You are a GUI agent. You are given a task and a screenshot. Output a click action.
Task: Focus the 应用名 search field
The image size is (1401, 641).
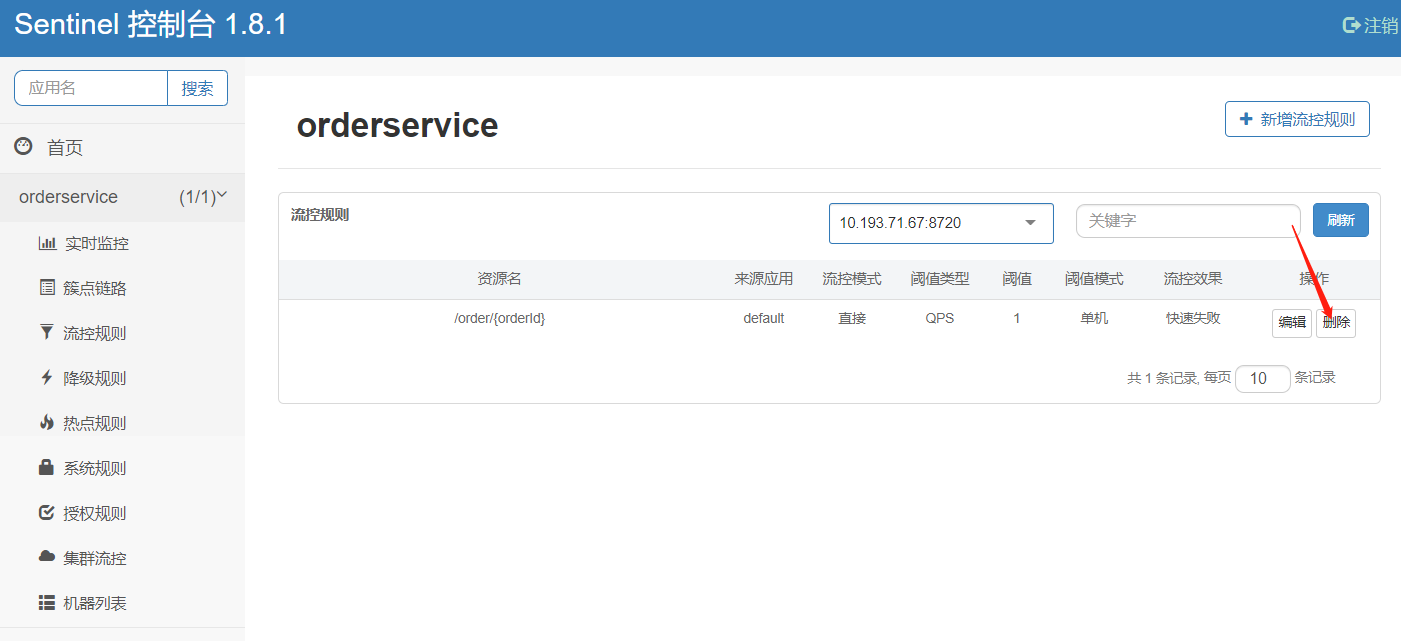click(91, 88)
